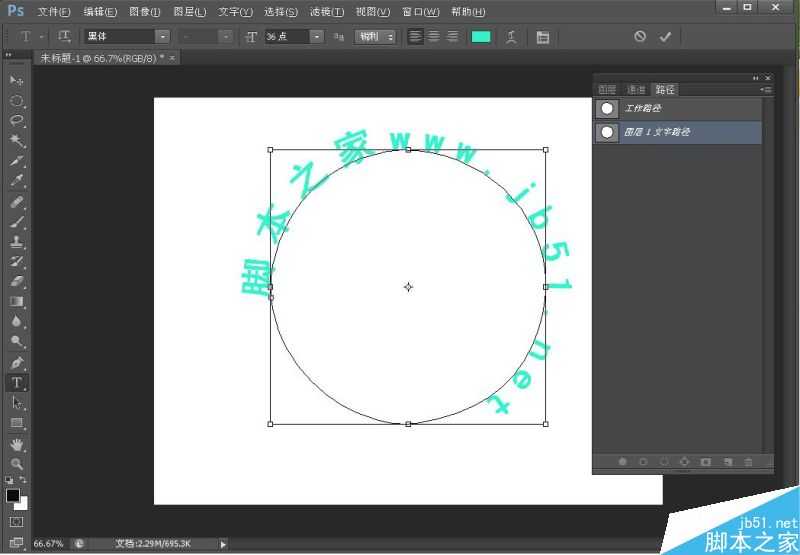
Task: Click the text color swatch in options bar
Action: point(481,36)
